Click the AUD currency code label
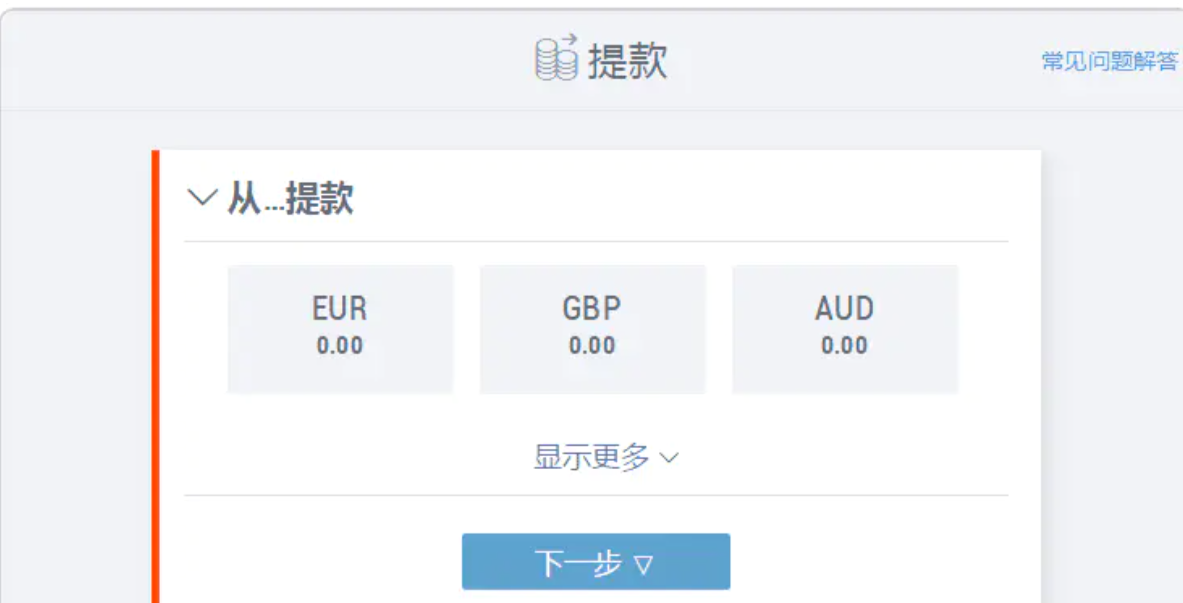Viewport: 1183px width, 603px height. 844,308
